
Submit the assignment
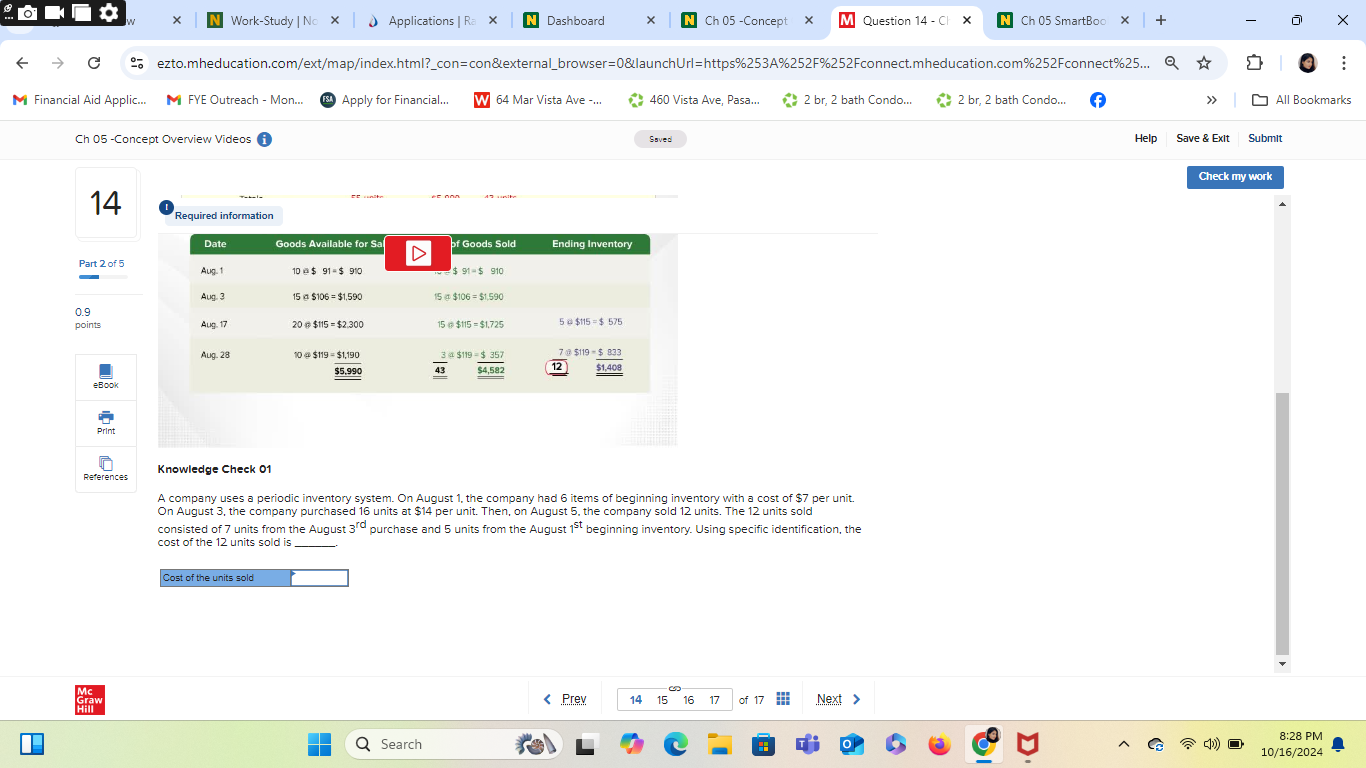pyautogui.click(x=1265, y=139)
